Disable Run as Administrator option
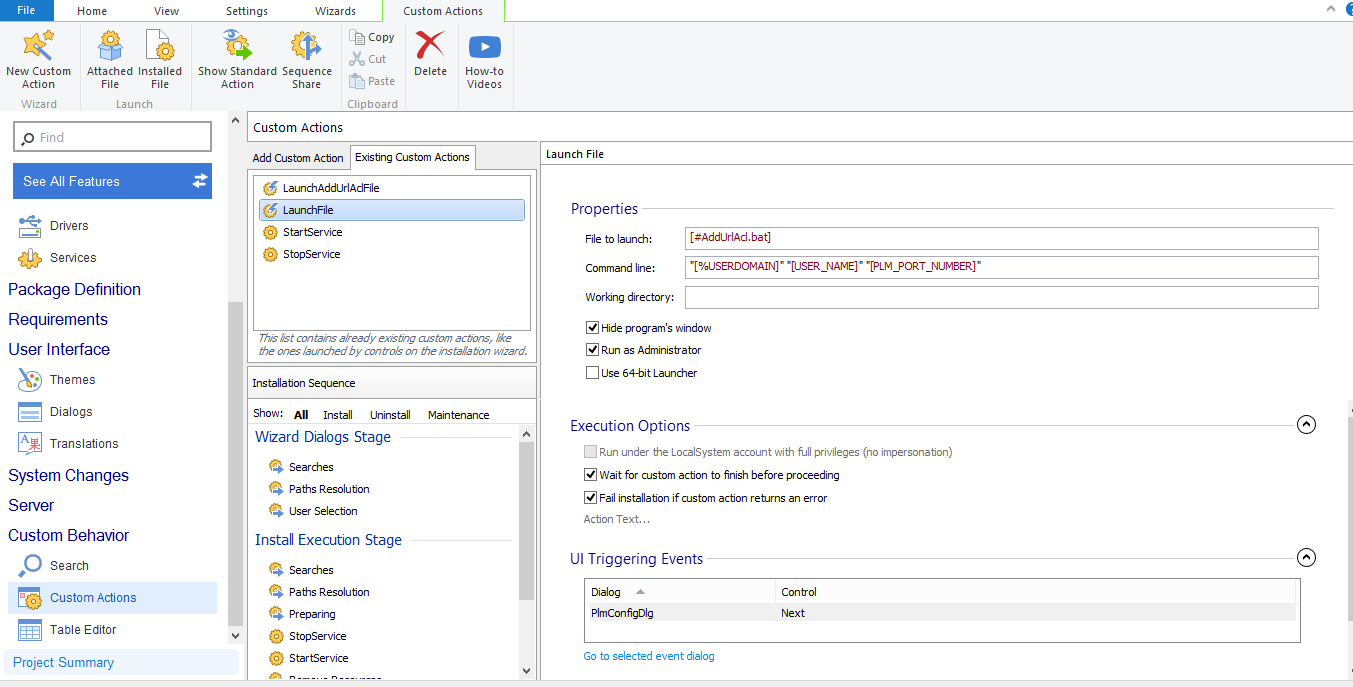The height and width of the screenshot is (687, 1353). click(593, 350)
